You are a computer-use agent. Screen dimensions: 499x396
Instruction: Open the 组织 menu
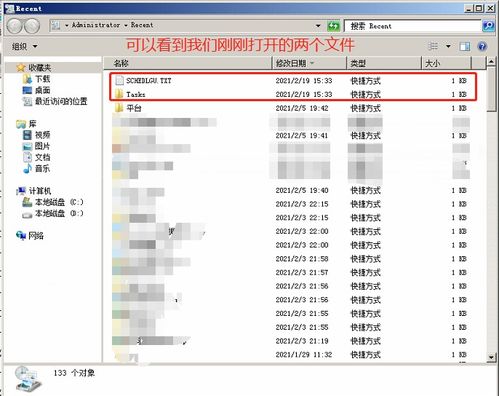coord(24,46)
